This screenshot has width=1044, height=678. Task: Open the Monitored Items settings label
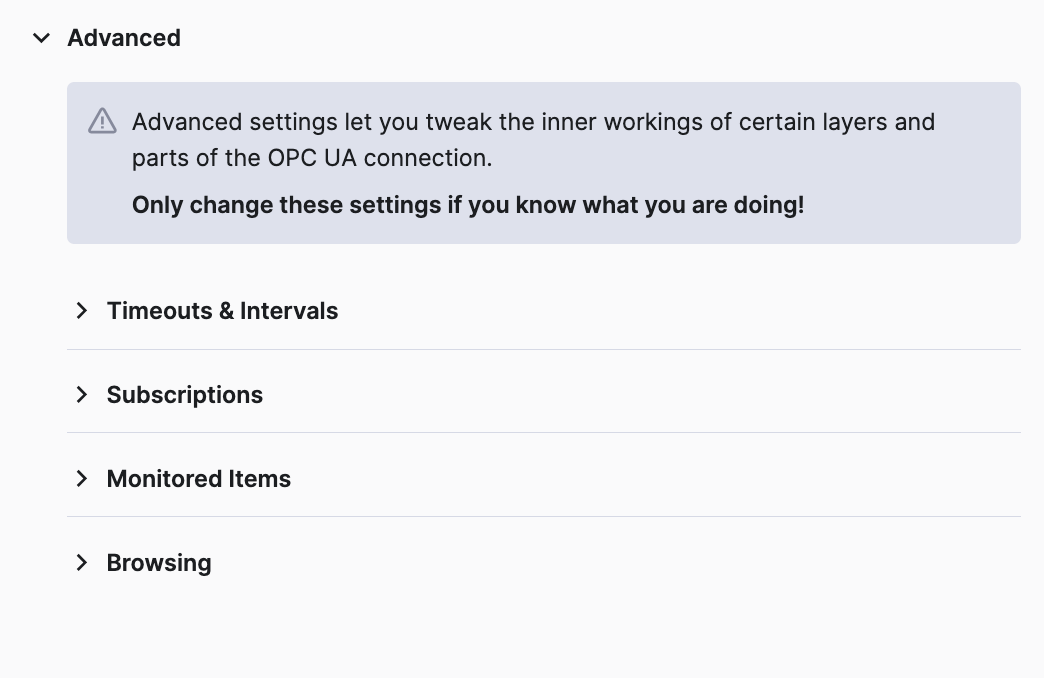point(199,479)
